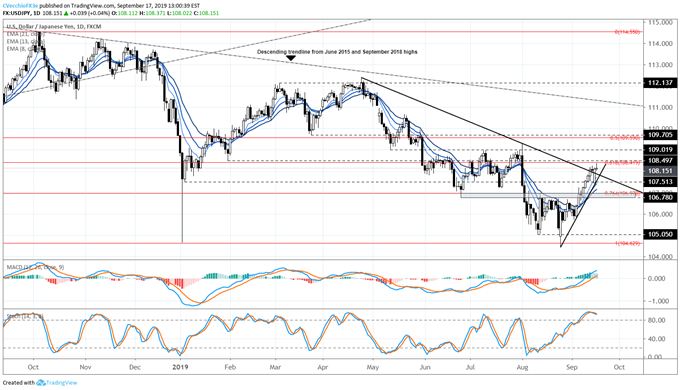The width and height of the screenshot is (680, 390).
Task: Select the EMA (13, close) indicator legend
Action: pyautogui.click(x=25, y=41)
